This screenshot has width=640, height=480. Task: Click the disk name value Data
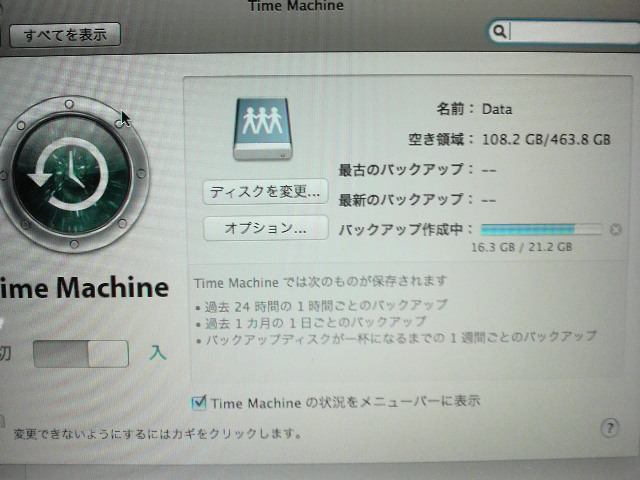coord(497,109)
